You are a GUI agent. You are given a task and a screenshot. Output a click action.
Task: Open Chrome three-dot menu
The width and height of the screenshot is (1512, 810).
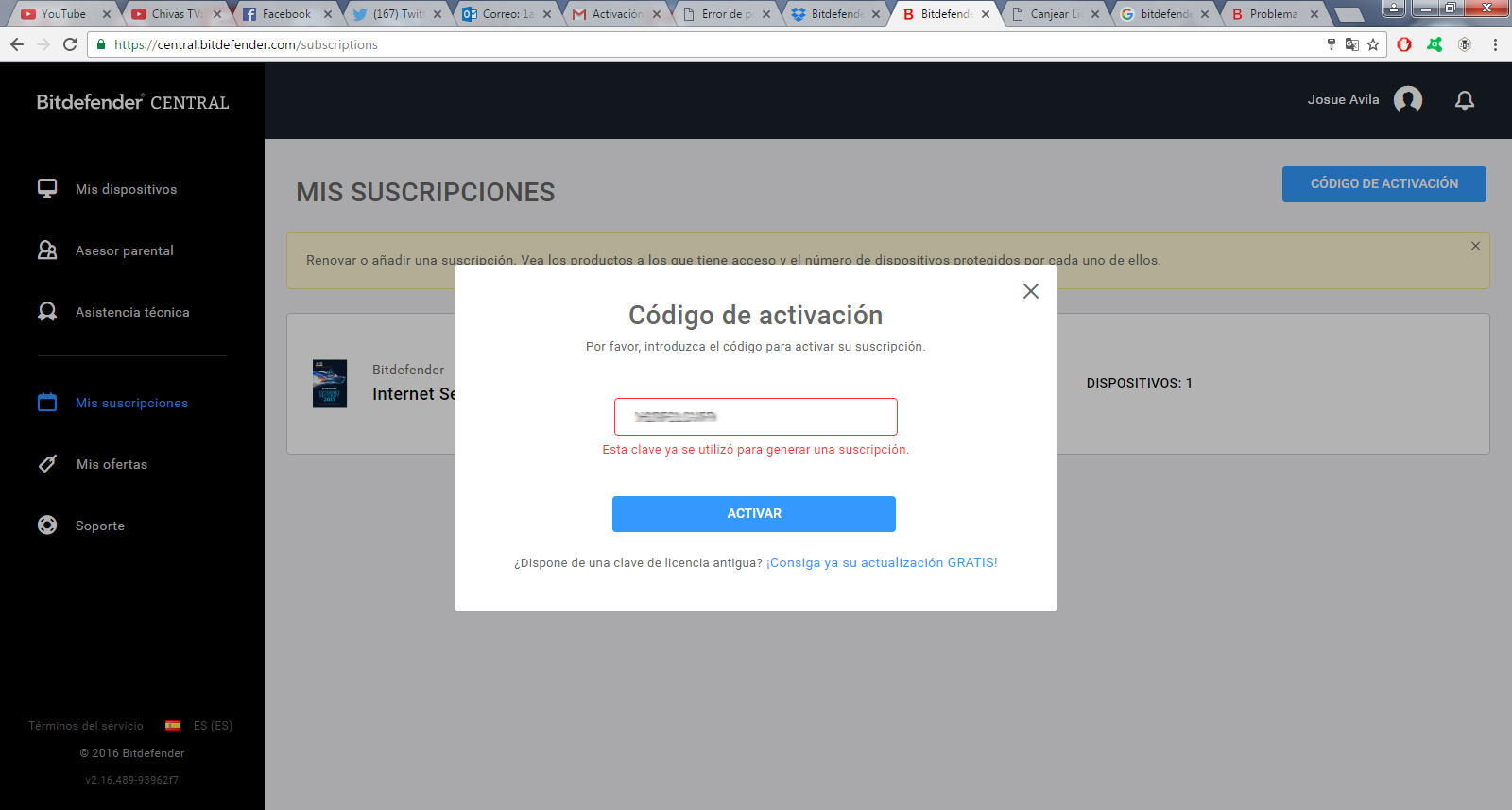[1495, 44]
